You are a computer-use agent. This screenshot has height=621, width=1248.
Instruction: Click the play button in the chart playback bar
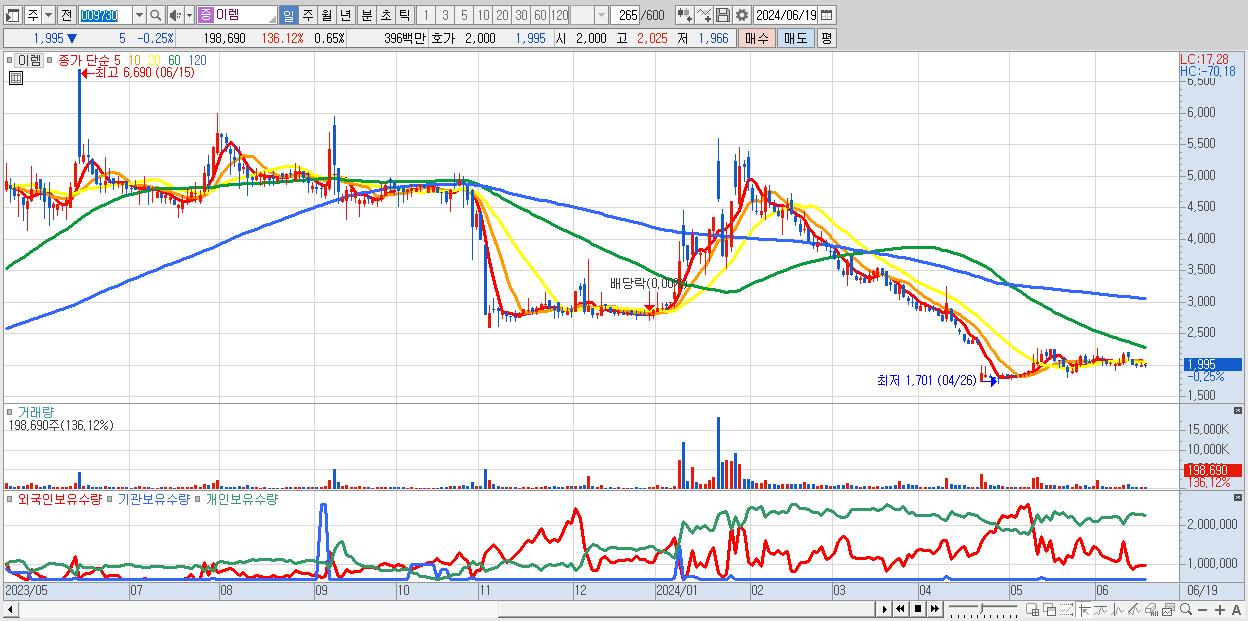pyautogui.click(x=885, y=609)
